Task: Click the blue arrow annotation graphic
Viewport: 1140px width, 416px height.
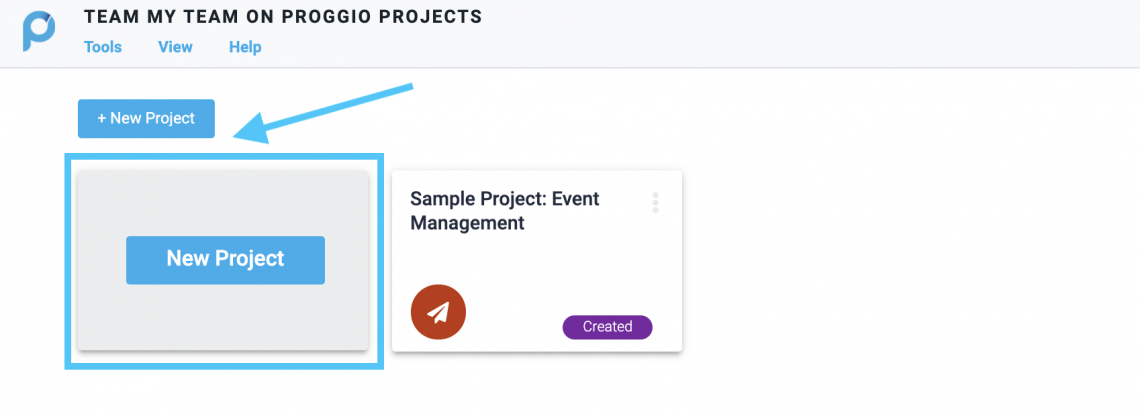Action: pos(322,114)
